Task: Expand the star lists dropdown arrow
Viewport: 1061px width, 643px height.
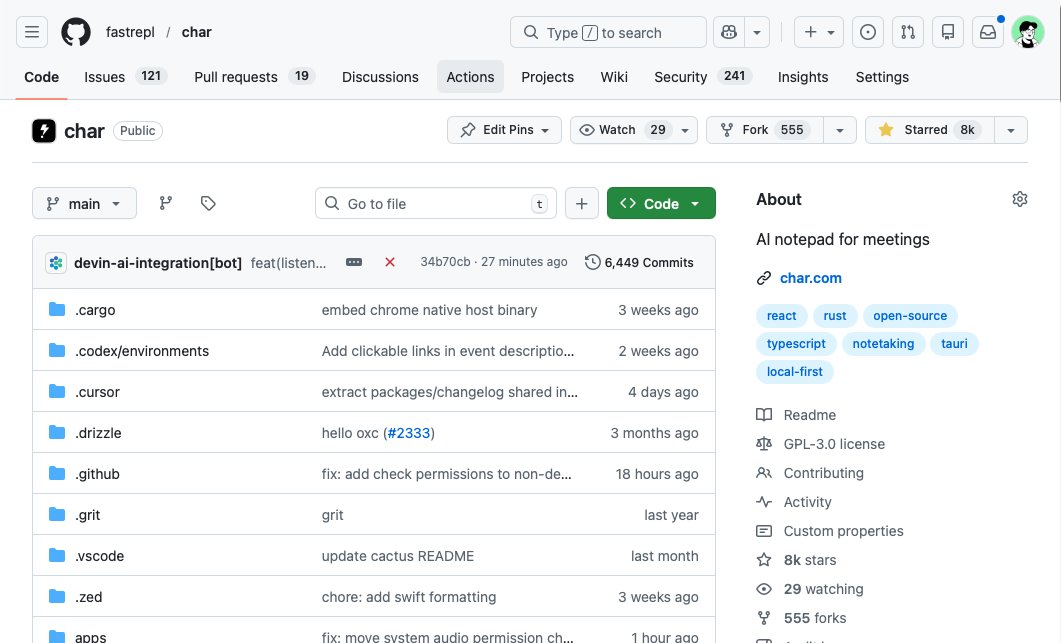Action: [1011, 131]
